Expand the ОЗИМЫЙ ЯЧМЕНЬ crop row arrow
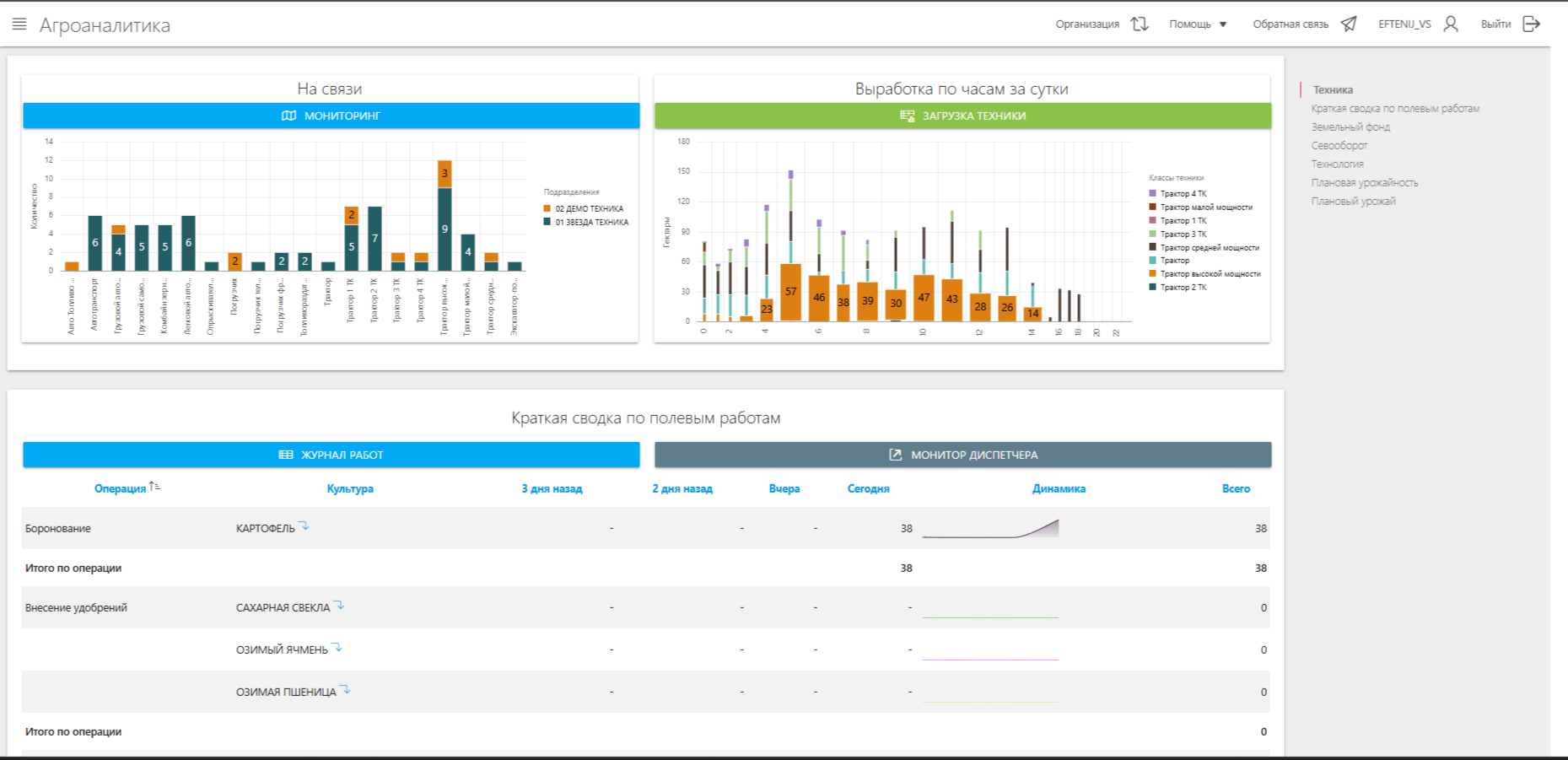 click(x=337, y=648)
